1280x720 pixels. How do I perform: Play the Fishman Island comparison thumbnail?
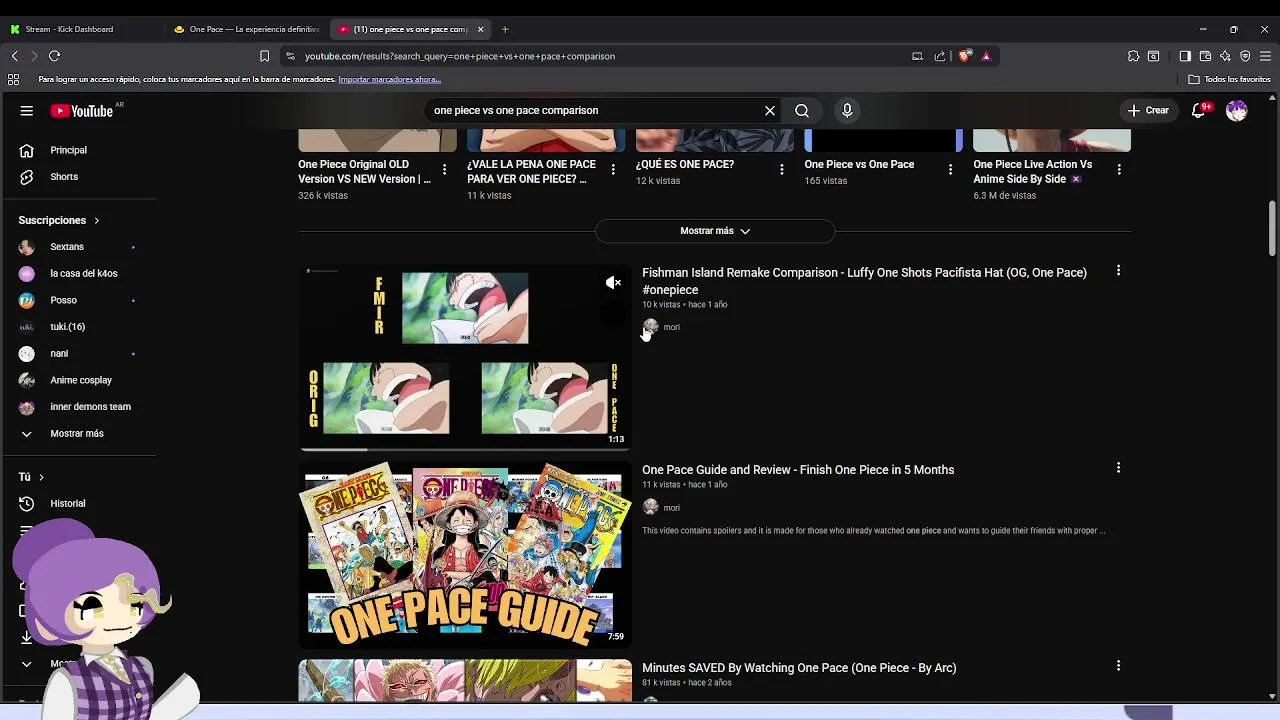[465, 357]
